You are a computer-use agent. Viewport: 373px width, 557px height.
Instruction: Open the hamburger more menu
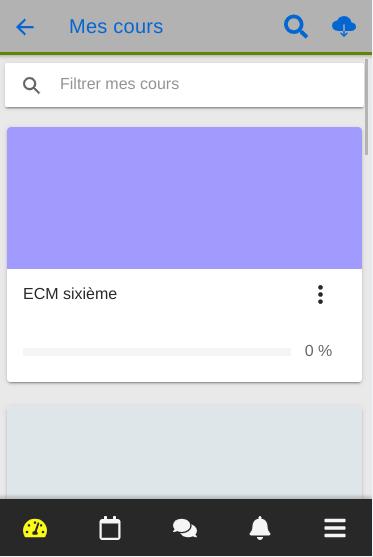point(335,528)
